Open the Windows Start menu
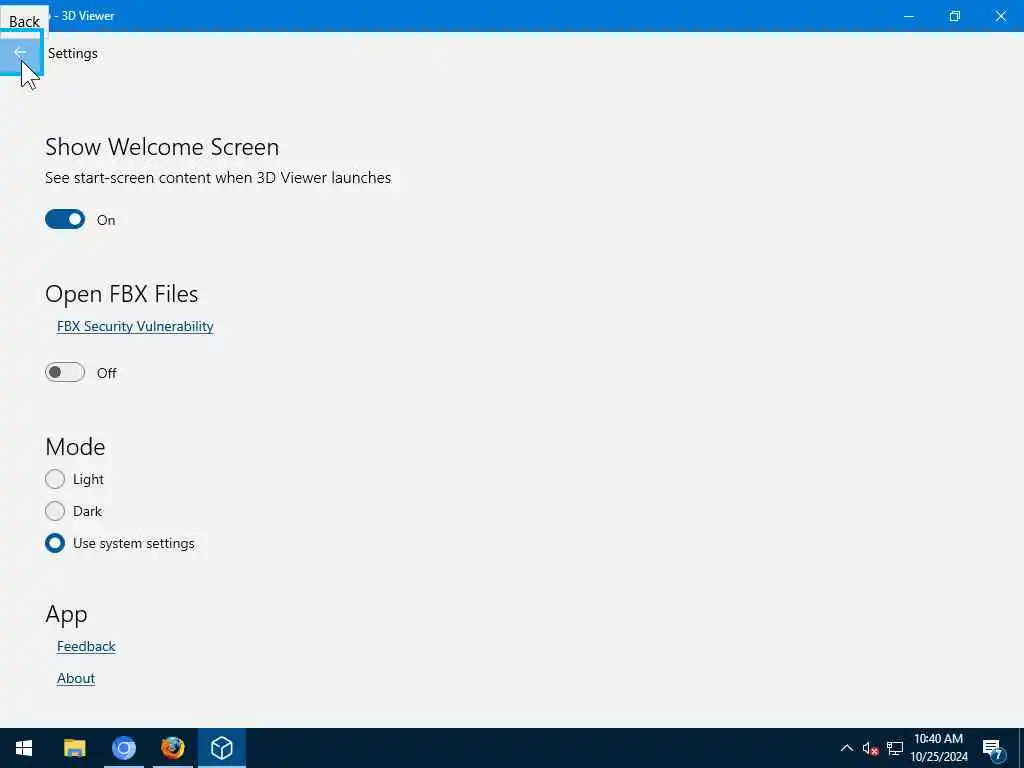1024x768 pixels. 24,748
